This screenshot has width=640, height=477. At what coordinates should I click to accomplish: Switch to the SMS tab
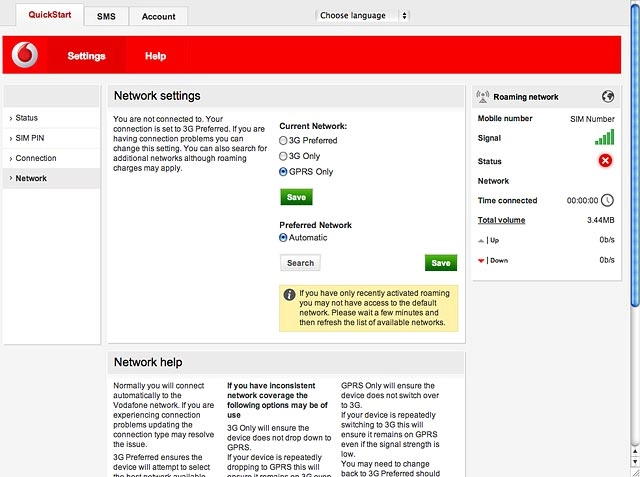[106, 17]
